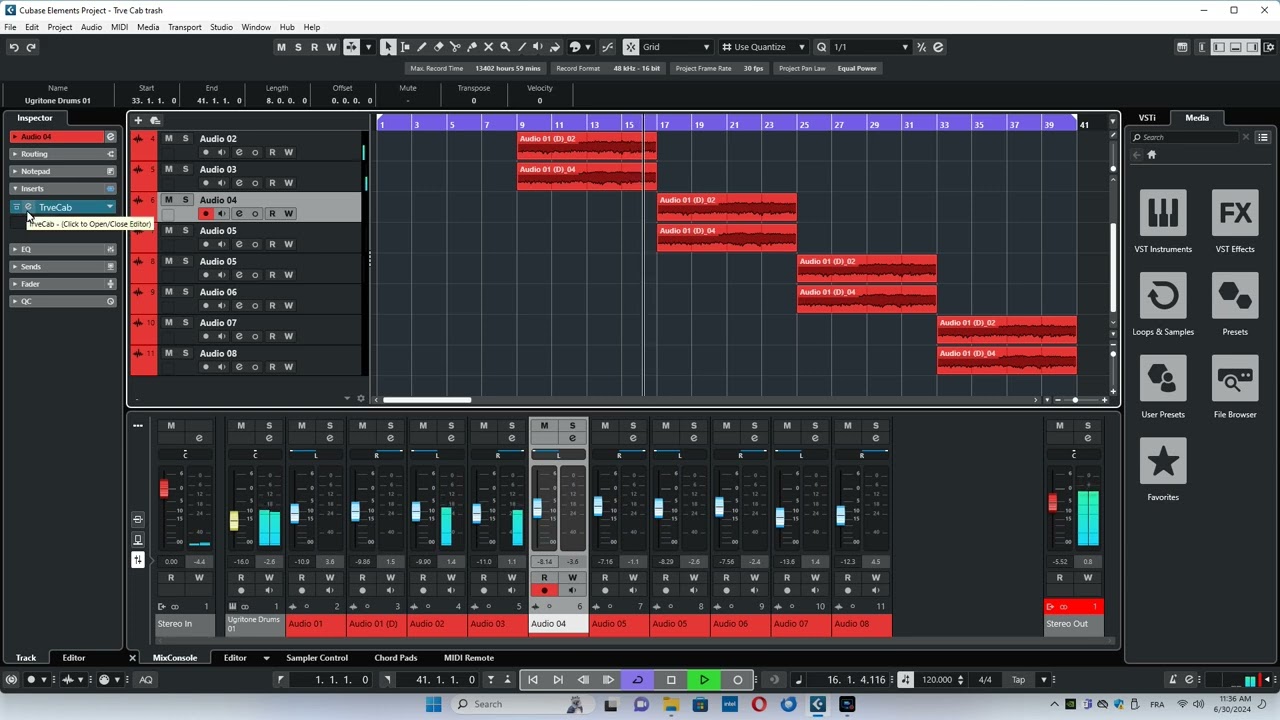This screenshot has height=720, width=1280.
Task: Open the Transport menu
Action: pos(184,27)
